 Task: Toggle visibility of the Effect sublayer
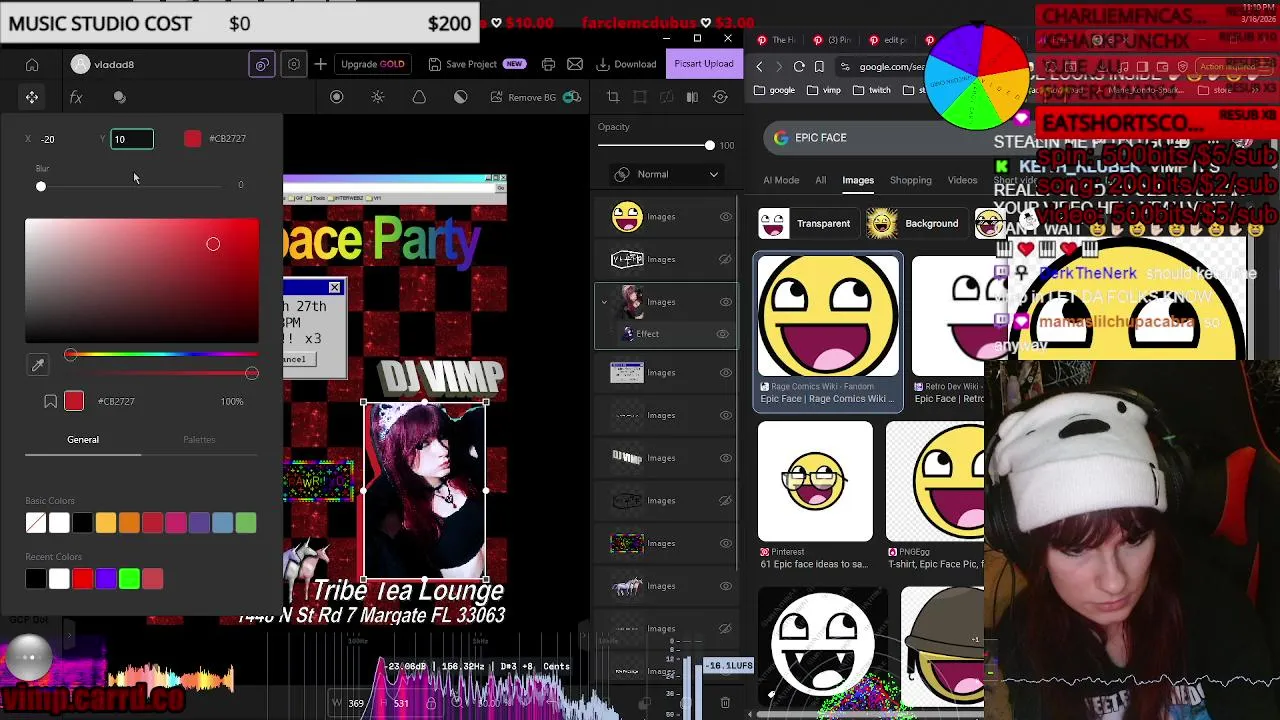point(722,334)
